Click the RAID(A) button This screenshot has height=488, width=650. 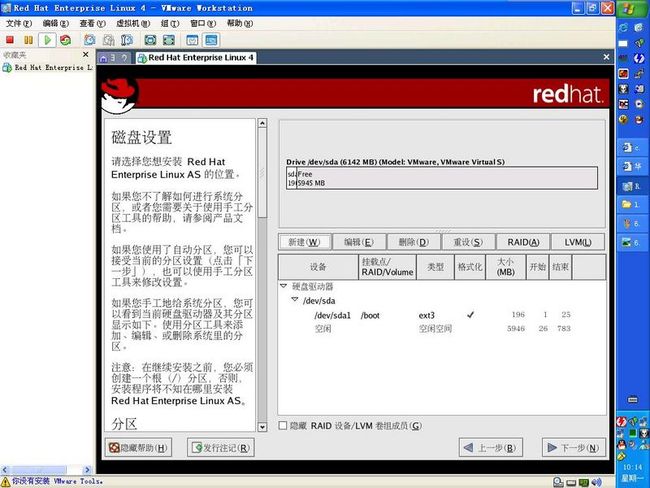coord(523,242)
